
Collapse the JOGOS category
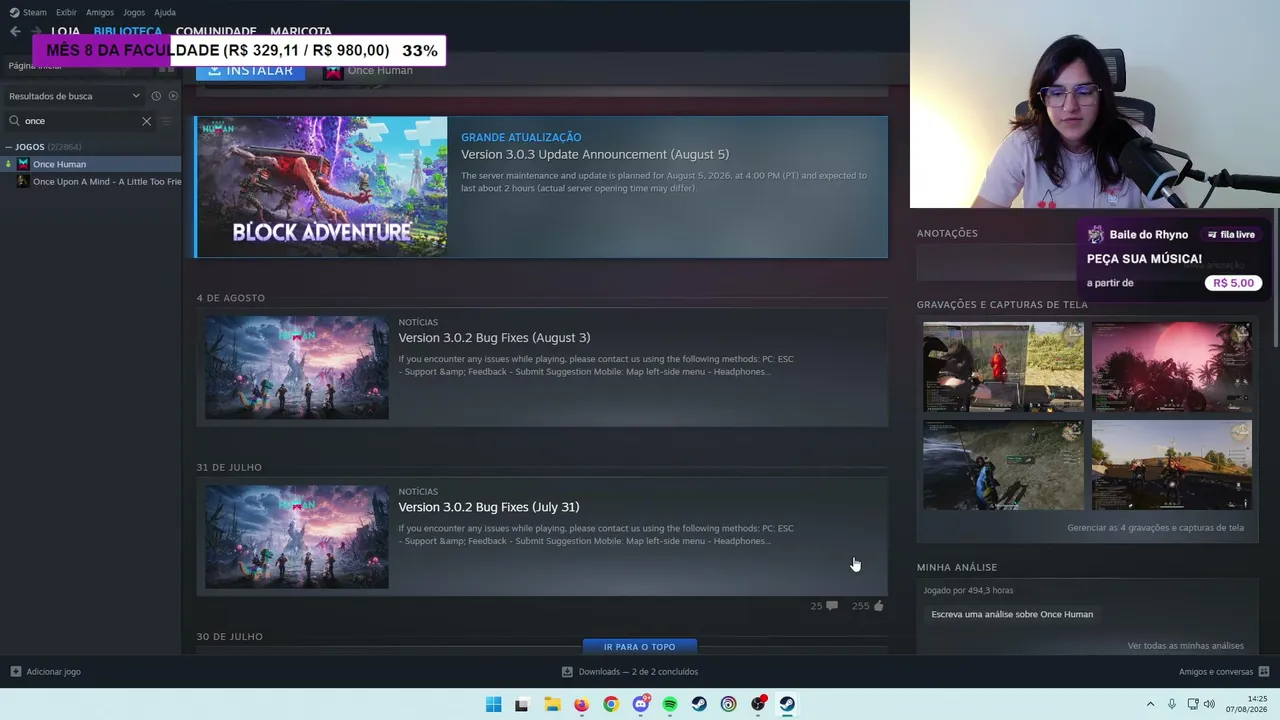pos(9,147)
